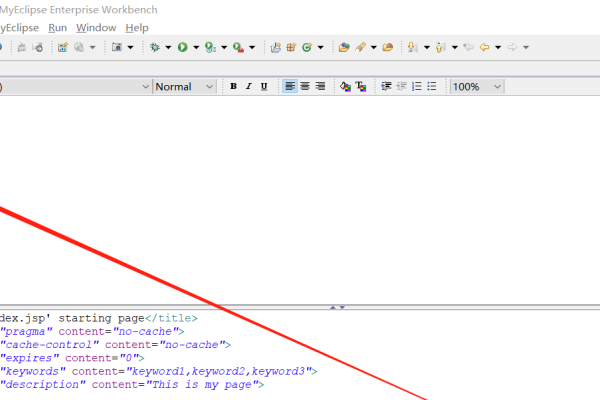Click the green Run button icon

pyautogui.click(x=183, y=47)
